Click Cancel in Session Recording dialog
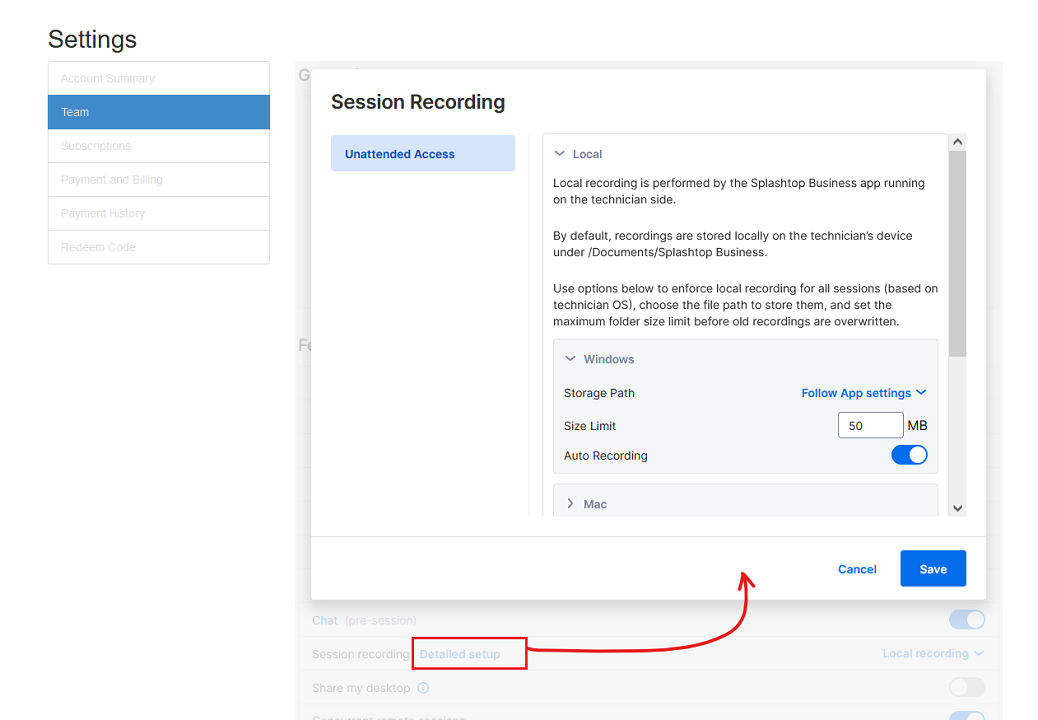This screenshot has width=1038, height=720. [857, 569]
